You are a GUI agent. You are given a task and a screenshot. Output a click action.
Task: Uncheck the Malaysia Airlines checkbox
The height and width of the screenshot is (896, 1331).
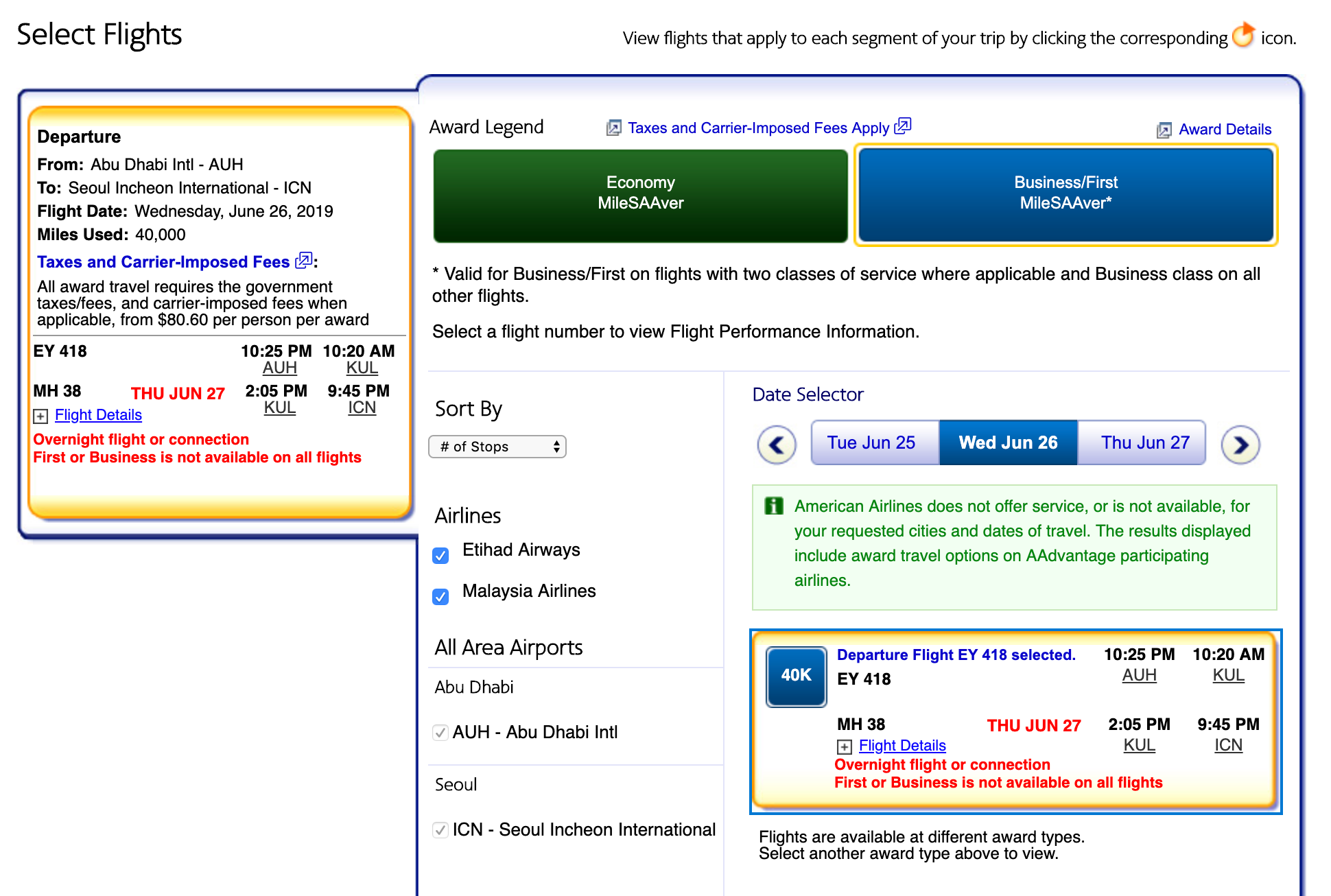click(x=441, y=596)
